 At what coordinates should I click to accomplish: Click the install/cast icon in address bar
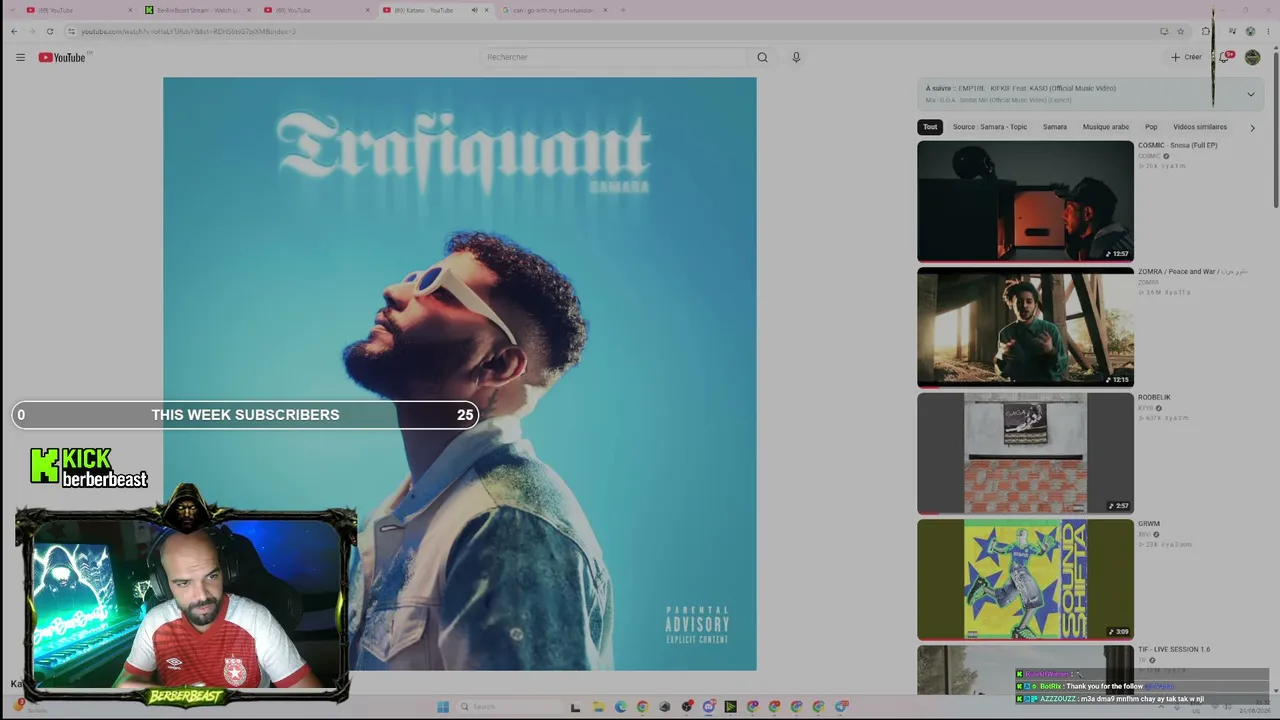(x=1164, y=31)
